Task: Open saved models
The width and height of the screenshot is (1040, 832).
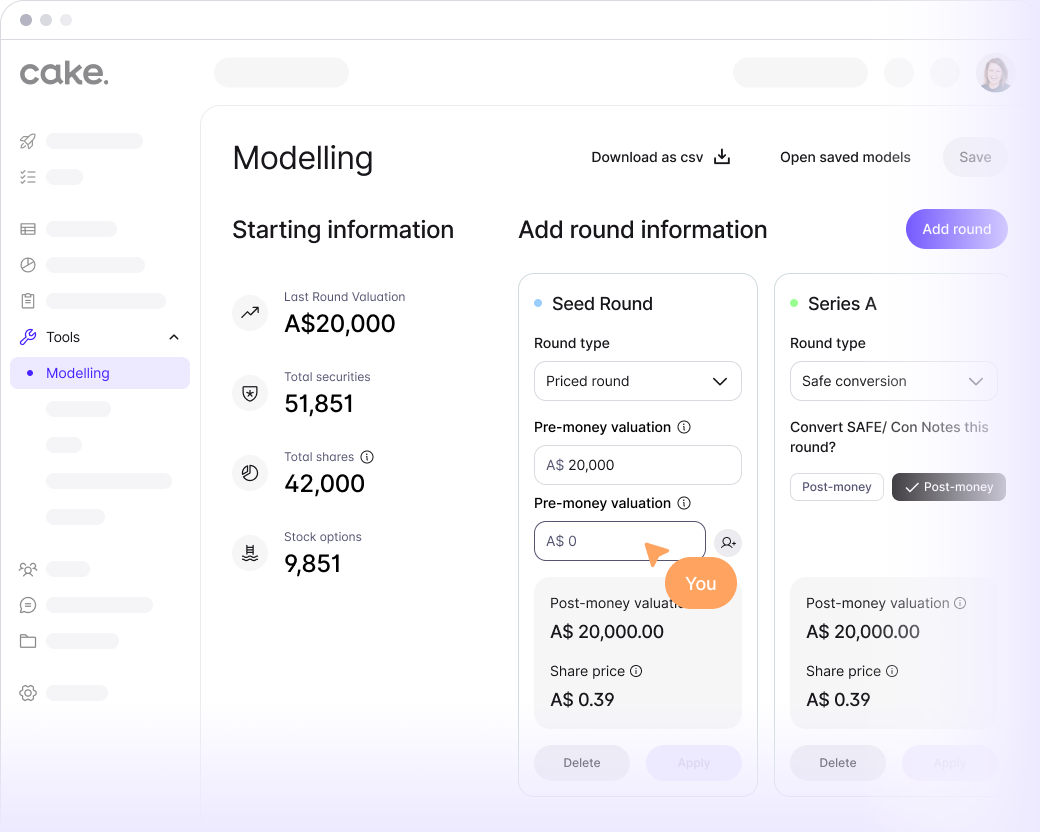Action: click(x=845, y=157)
